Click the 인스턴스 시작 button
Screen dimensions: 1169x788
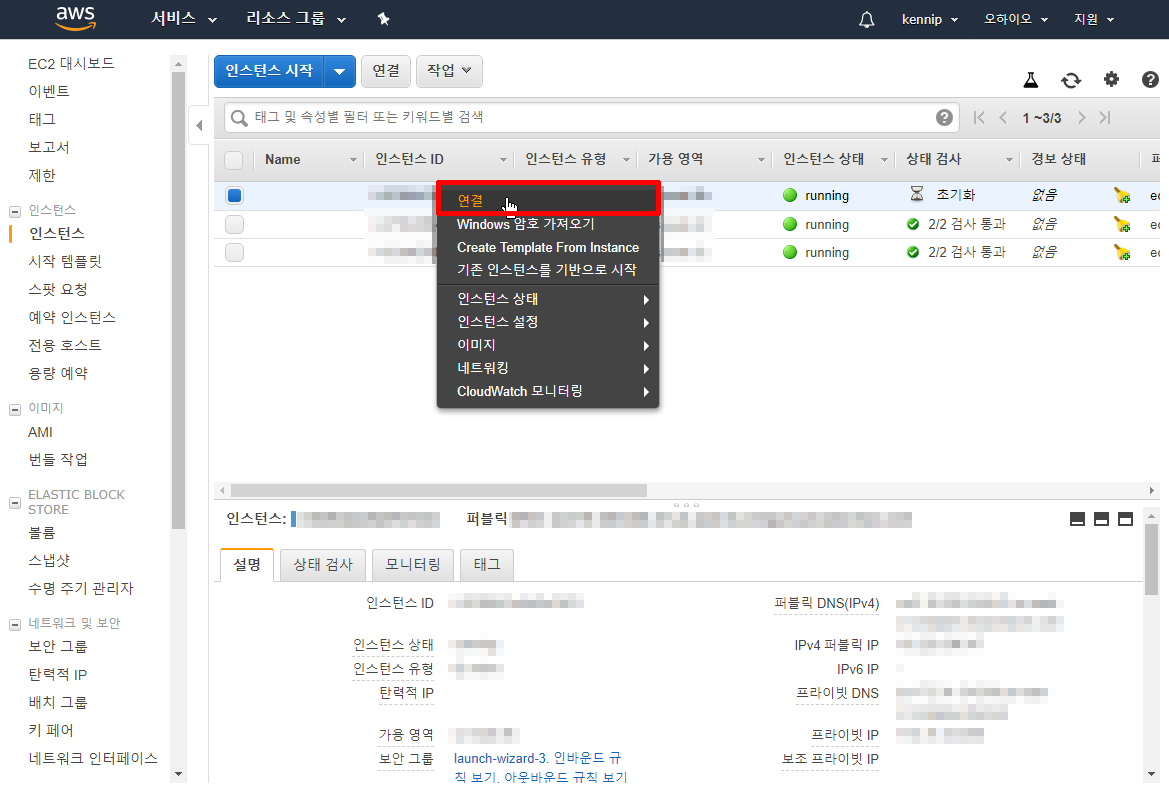pos(269,72)
